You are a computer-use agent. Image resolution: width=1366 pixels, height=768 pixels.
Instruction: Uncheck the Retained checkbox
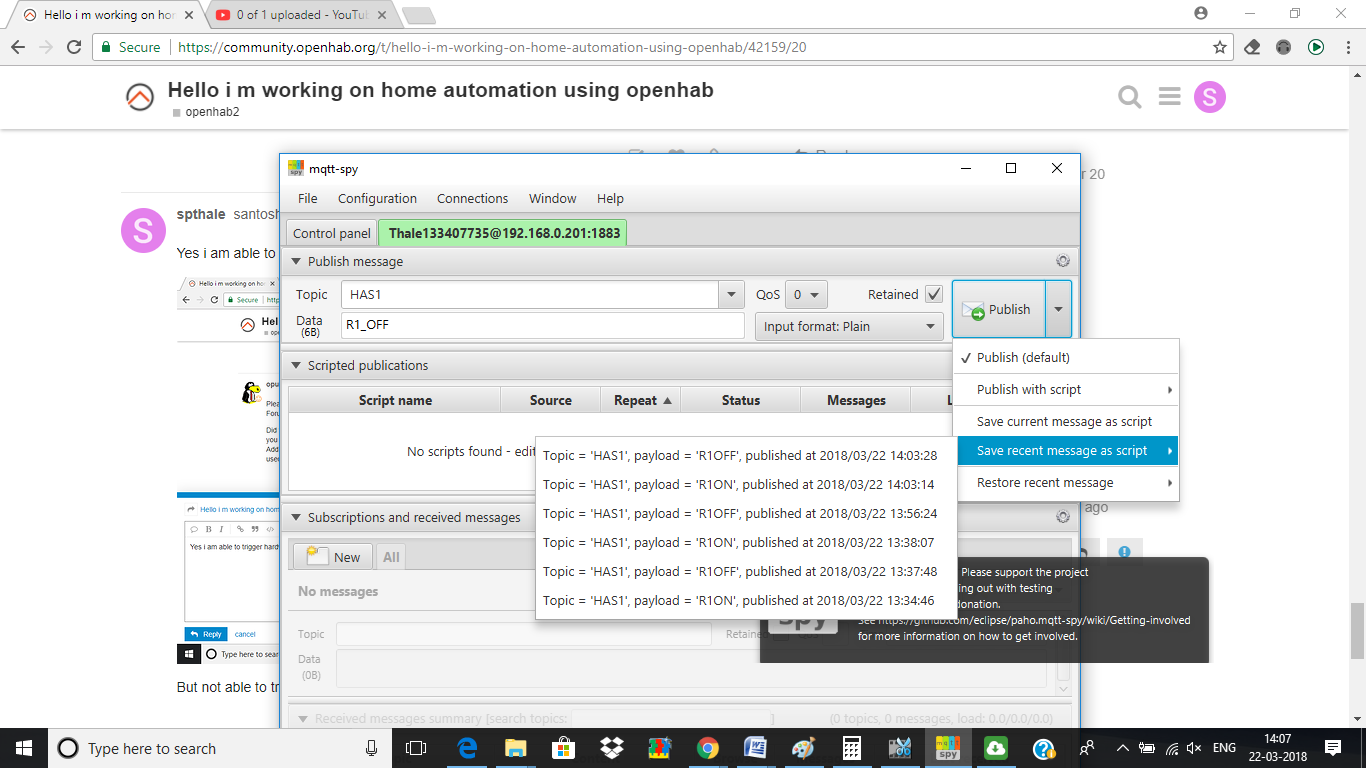pyautogui.click(x=934, y=294)
